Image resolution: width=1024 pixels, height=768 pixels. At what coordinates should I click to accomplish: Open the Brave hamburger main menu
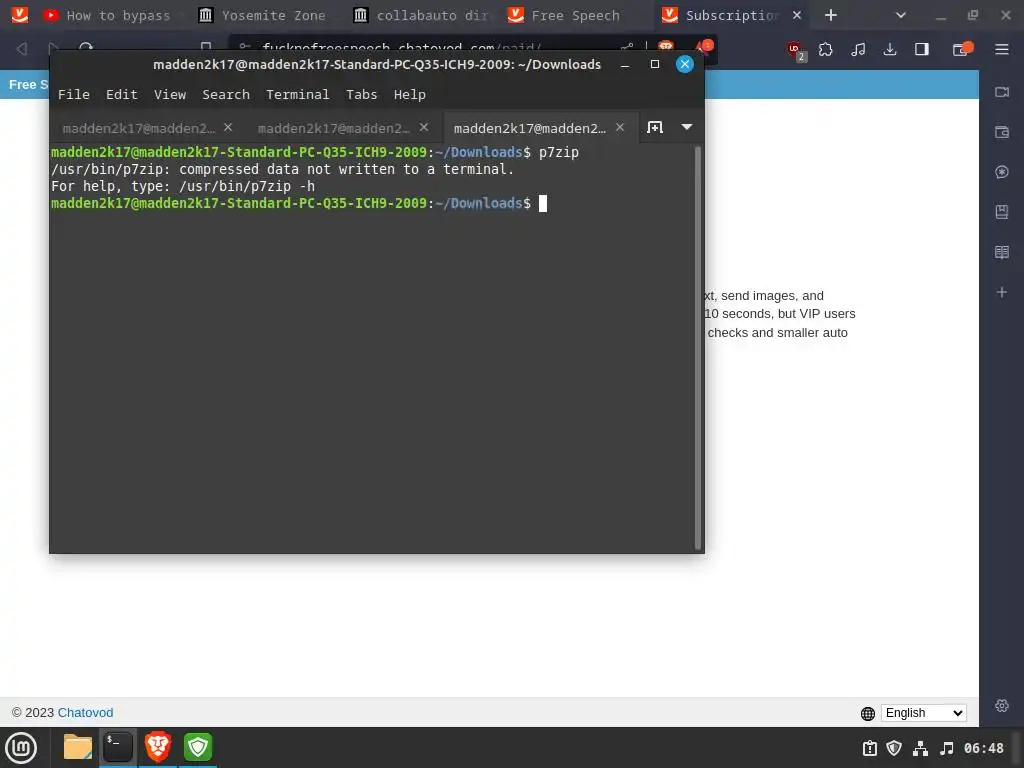click(1002, 49)
